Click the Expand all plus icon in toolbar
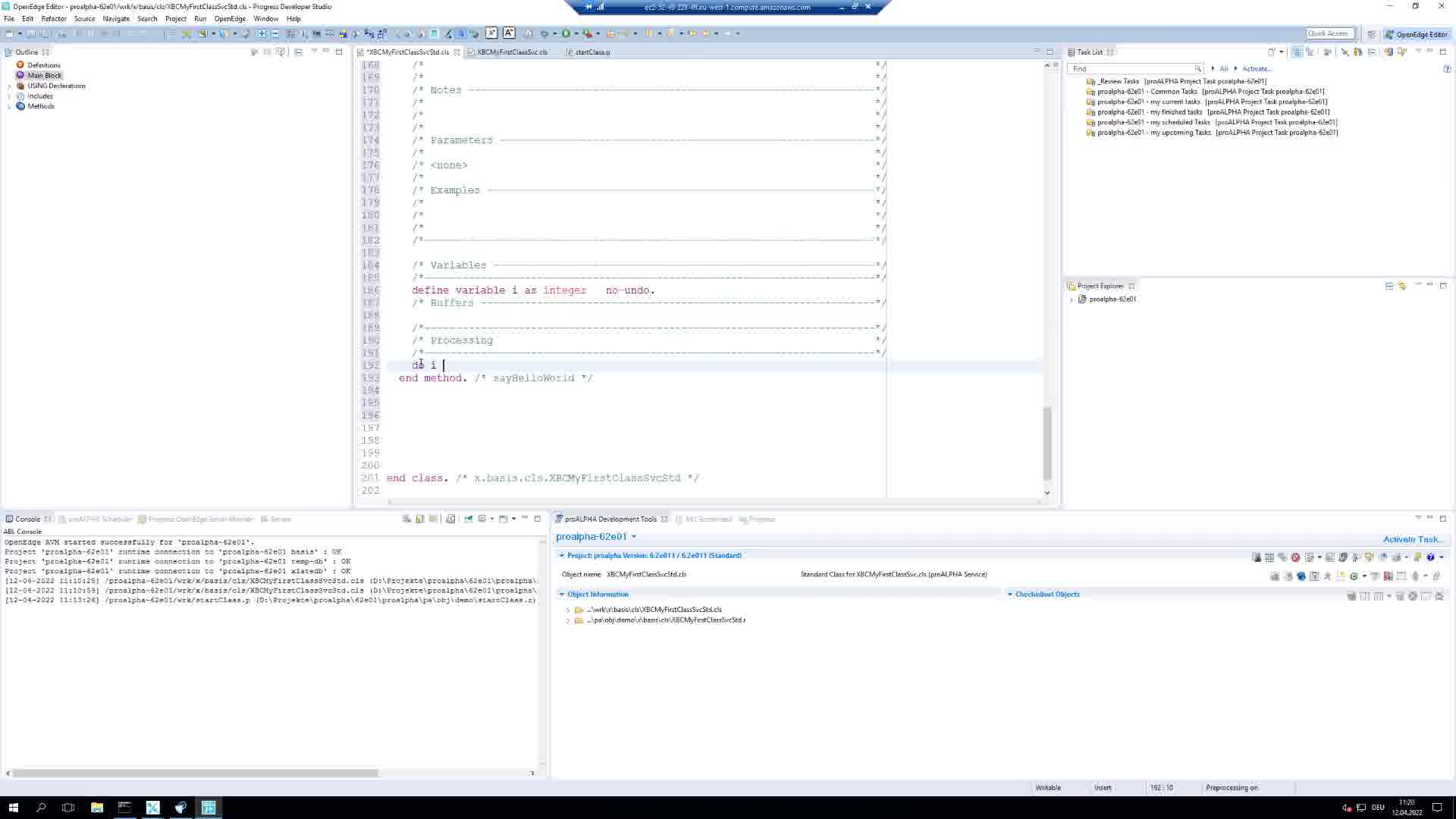 [262, 33]
